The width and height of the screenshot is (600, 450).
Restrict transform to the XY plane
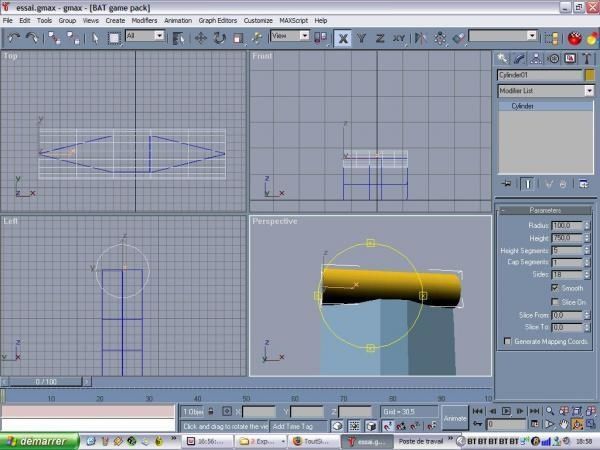pos(399,38)
